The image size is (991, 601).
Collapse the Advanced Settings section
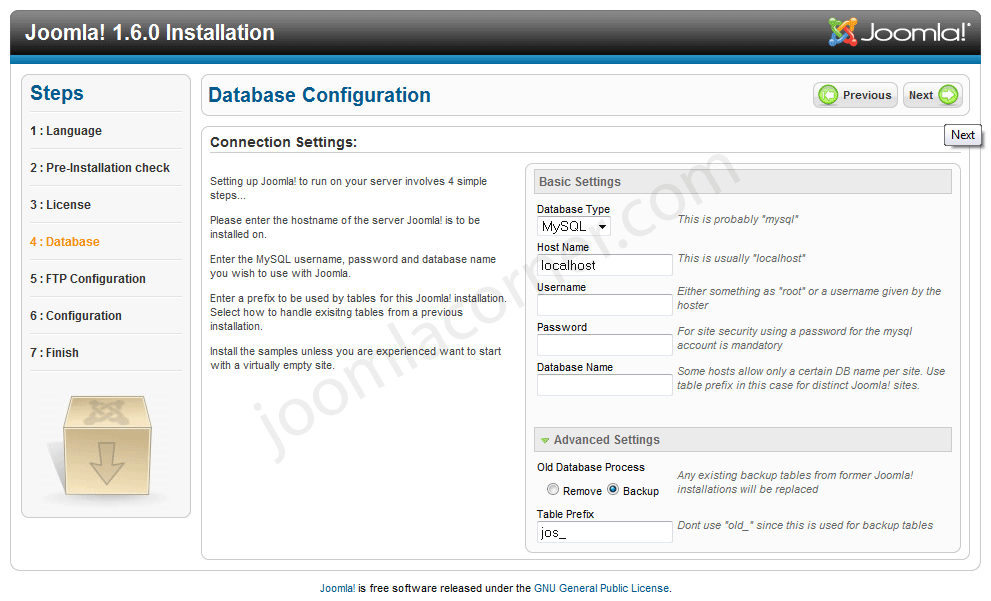pos(743,440)
